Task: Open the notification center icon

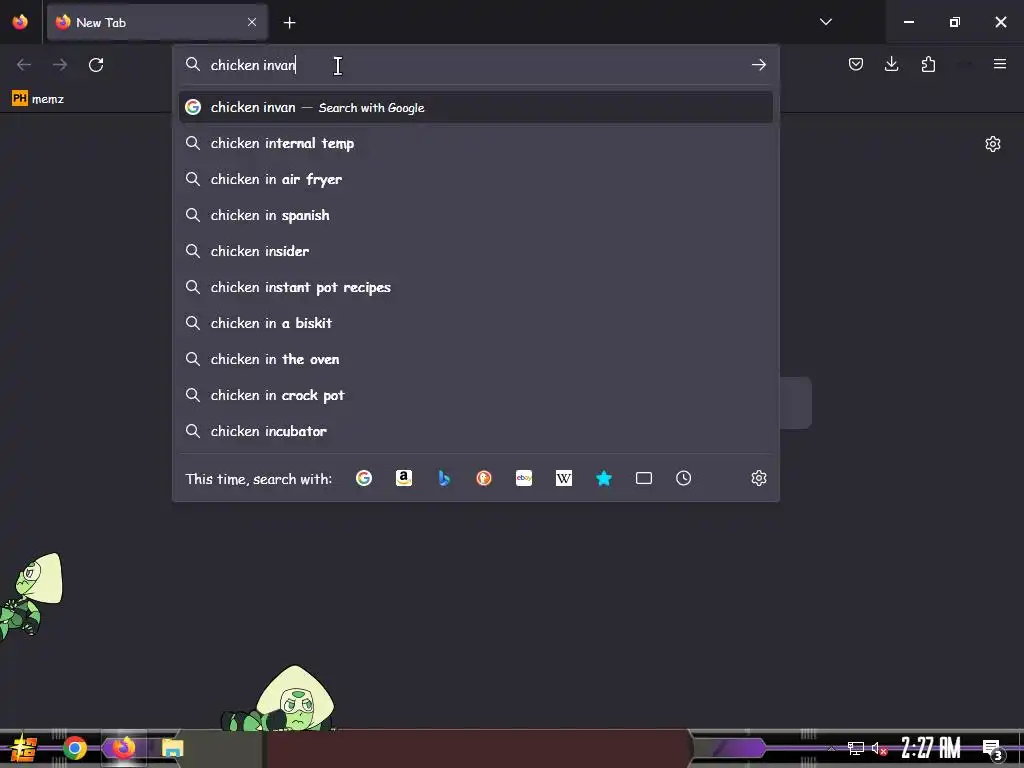Action: pyautogui.click(x=992, y=749)
